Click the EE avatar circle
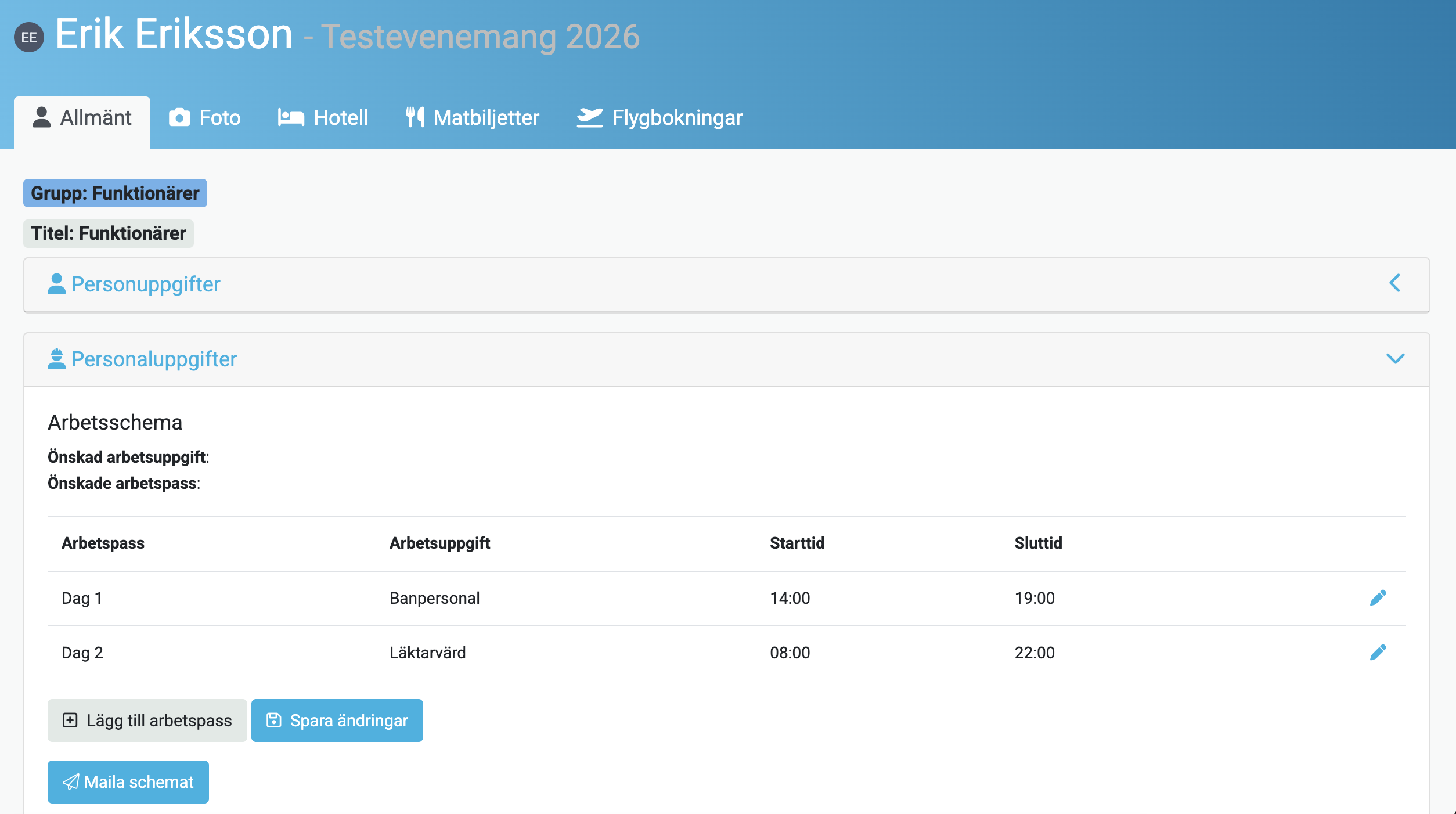 click(29, 37)
